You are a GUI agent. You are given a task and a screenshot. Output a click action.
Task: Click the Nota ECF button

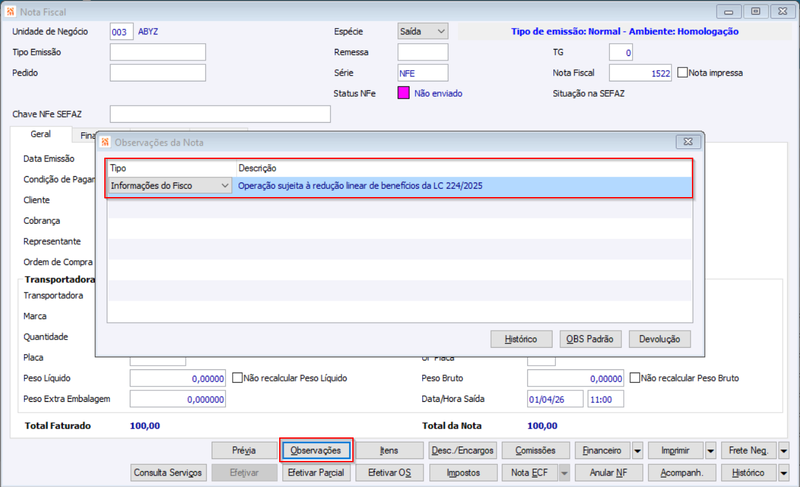point(530,473)
